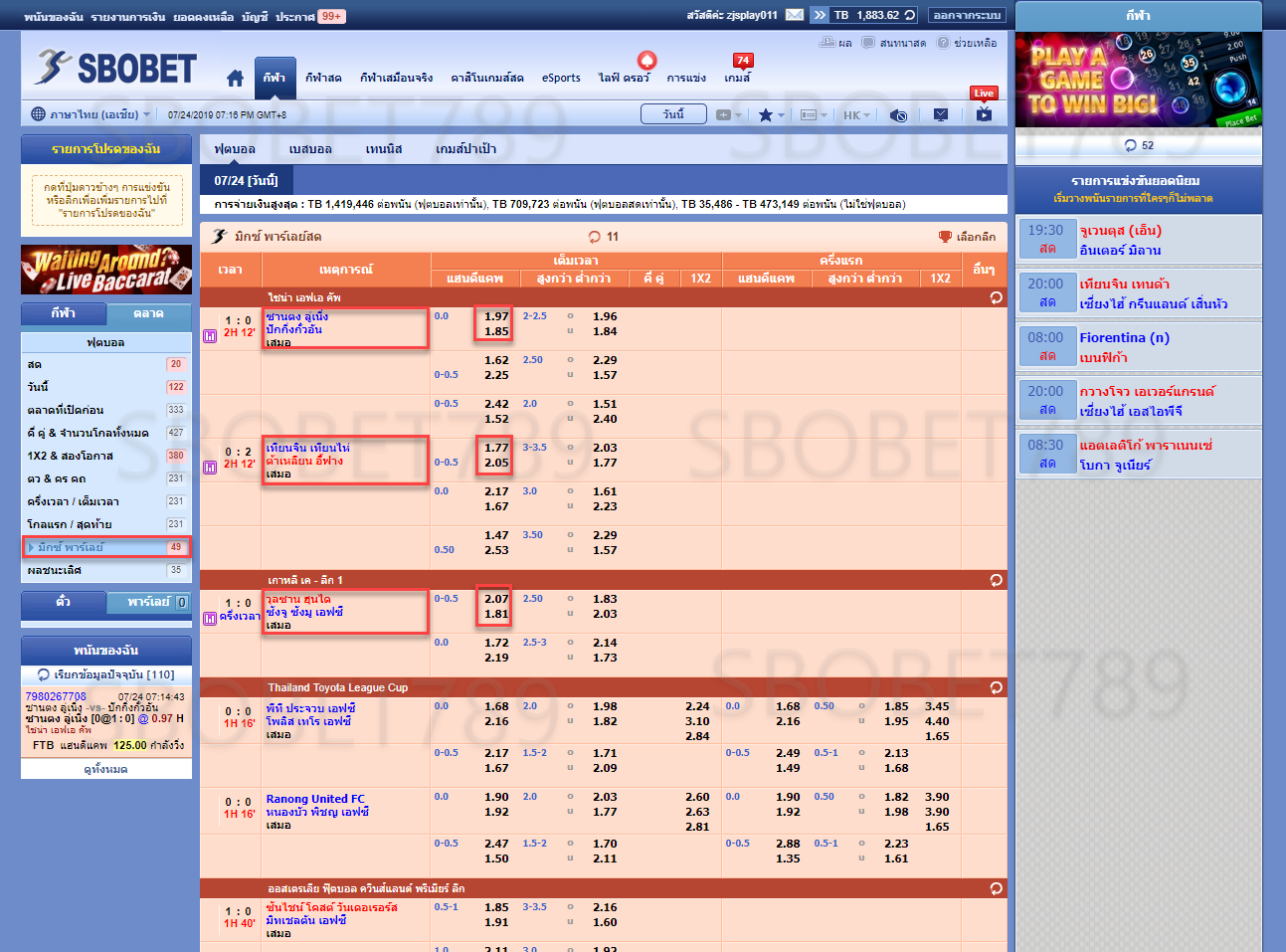Expand the มิกซ์ พาร์เลย์ sidebar entry
The image size is (1286, 952).
pos(106,547)
